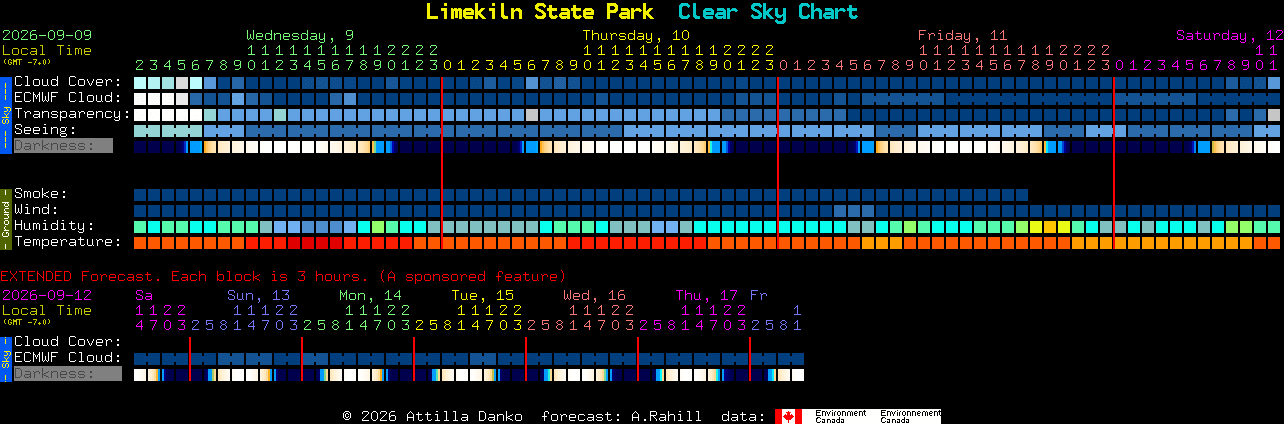Click the Humidity row label
This screenshot has width=1284, height=424.
[x=54, y=226]
